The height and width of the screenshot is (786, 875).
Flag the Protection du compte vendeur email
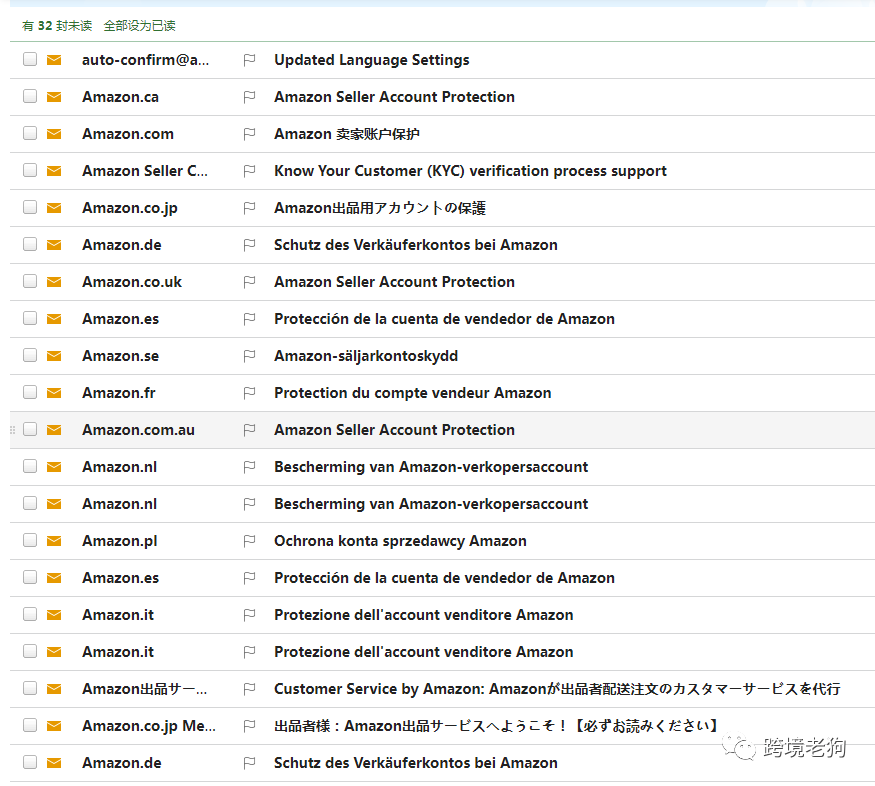(x=249, y=393)
